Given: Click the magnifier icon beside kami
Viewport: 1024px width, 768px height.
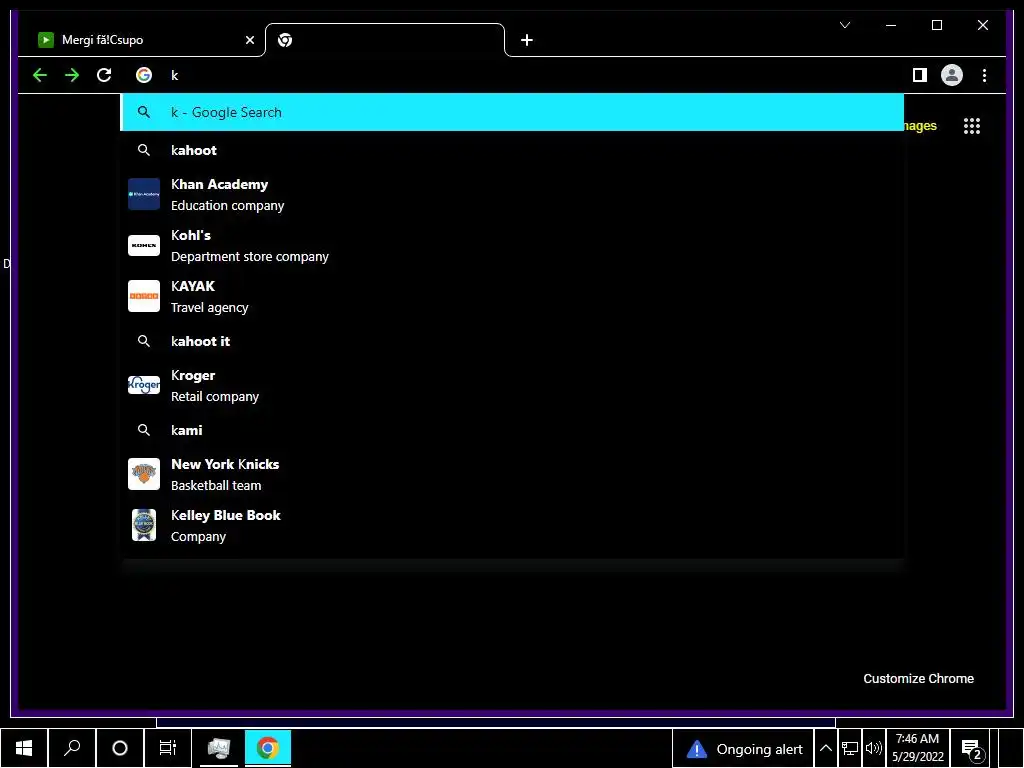Looking at the screenshot, I should 144,430.
